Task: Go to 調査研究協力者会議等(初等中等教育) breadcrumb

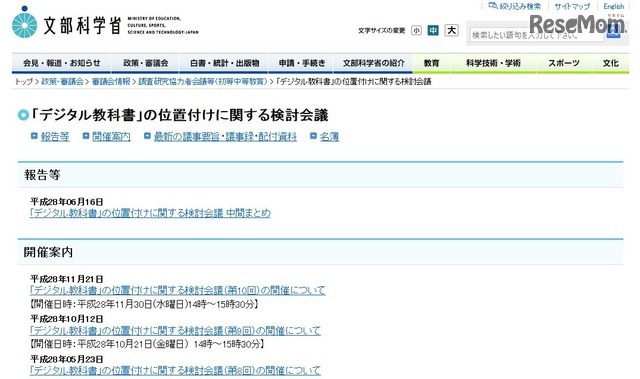Action: coord(202,82)
